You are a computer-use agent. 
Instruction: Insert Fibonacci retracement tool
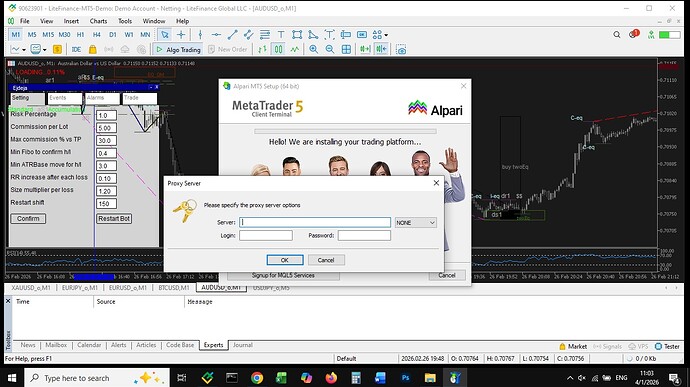click(264, 34)
